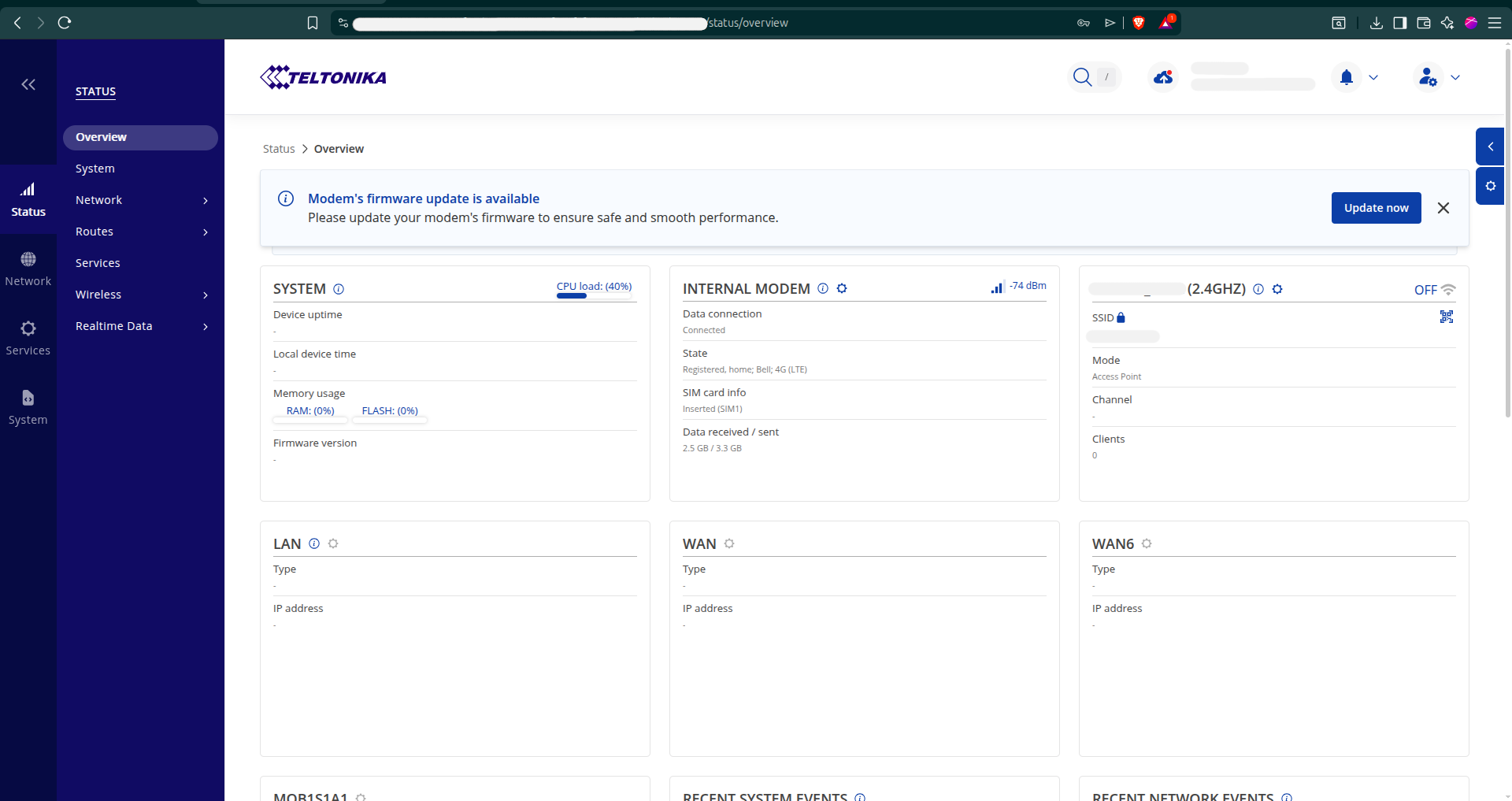The width and height of the screenshot is (1512, 801).
Task: Select the Services icon in left sidebar
Action: pos(28,337)
